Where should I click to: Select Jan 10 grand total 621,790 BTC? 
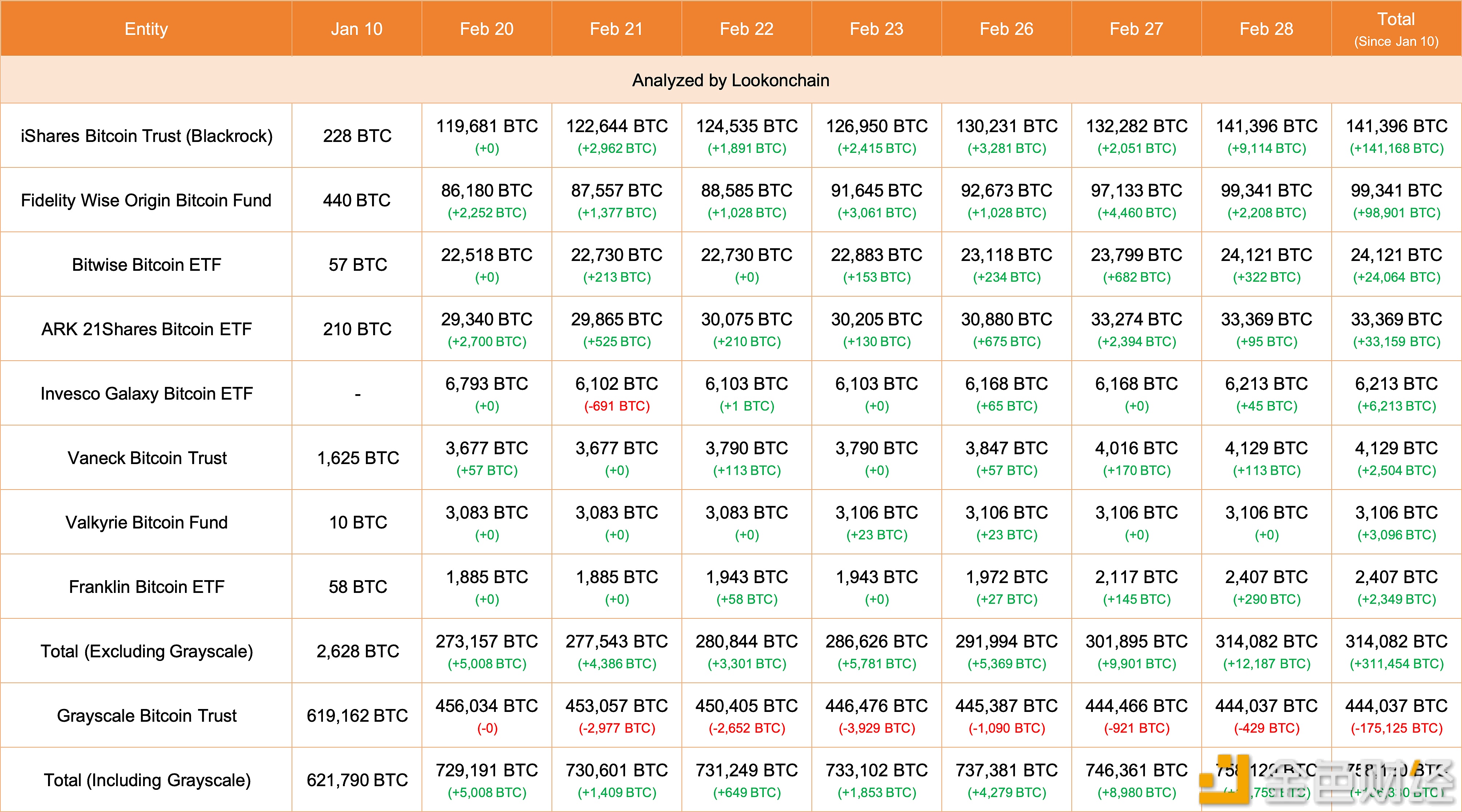coord(357,780)
